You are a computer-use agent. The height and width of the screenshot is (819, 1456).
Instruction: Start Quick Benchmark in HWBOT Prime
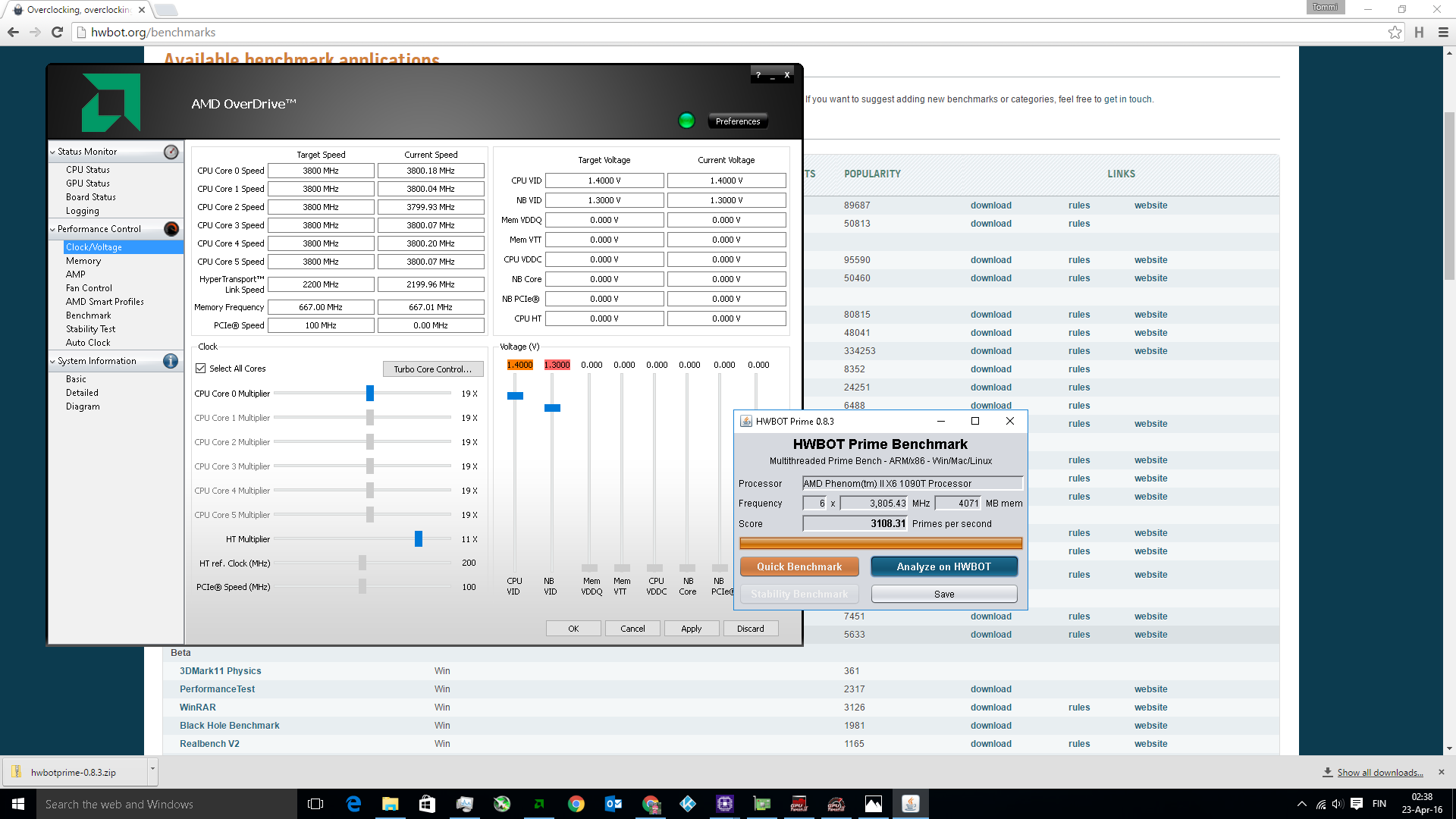tap(799, 566)
